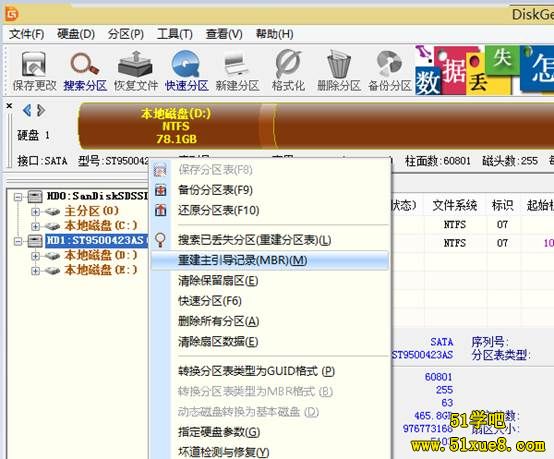Click the 本地磁盘(D:) NTFS 78.1GB partition bar
Viewport: 554px width, 459px height.
176,126
